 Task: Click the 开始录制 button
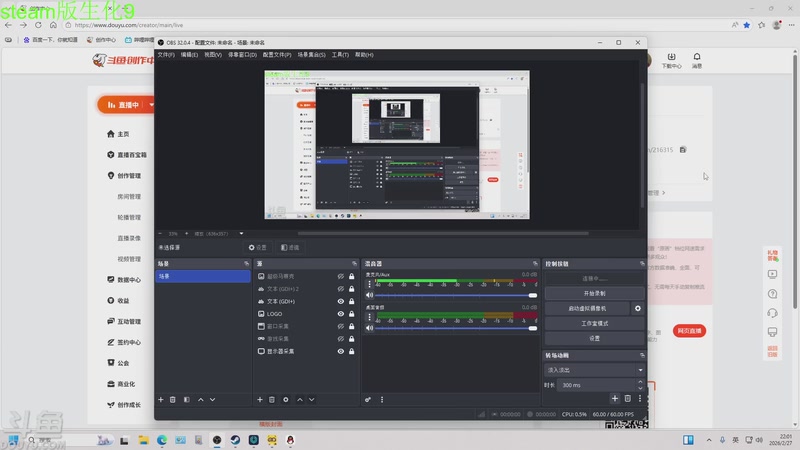(594, 293)
